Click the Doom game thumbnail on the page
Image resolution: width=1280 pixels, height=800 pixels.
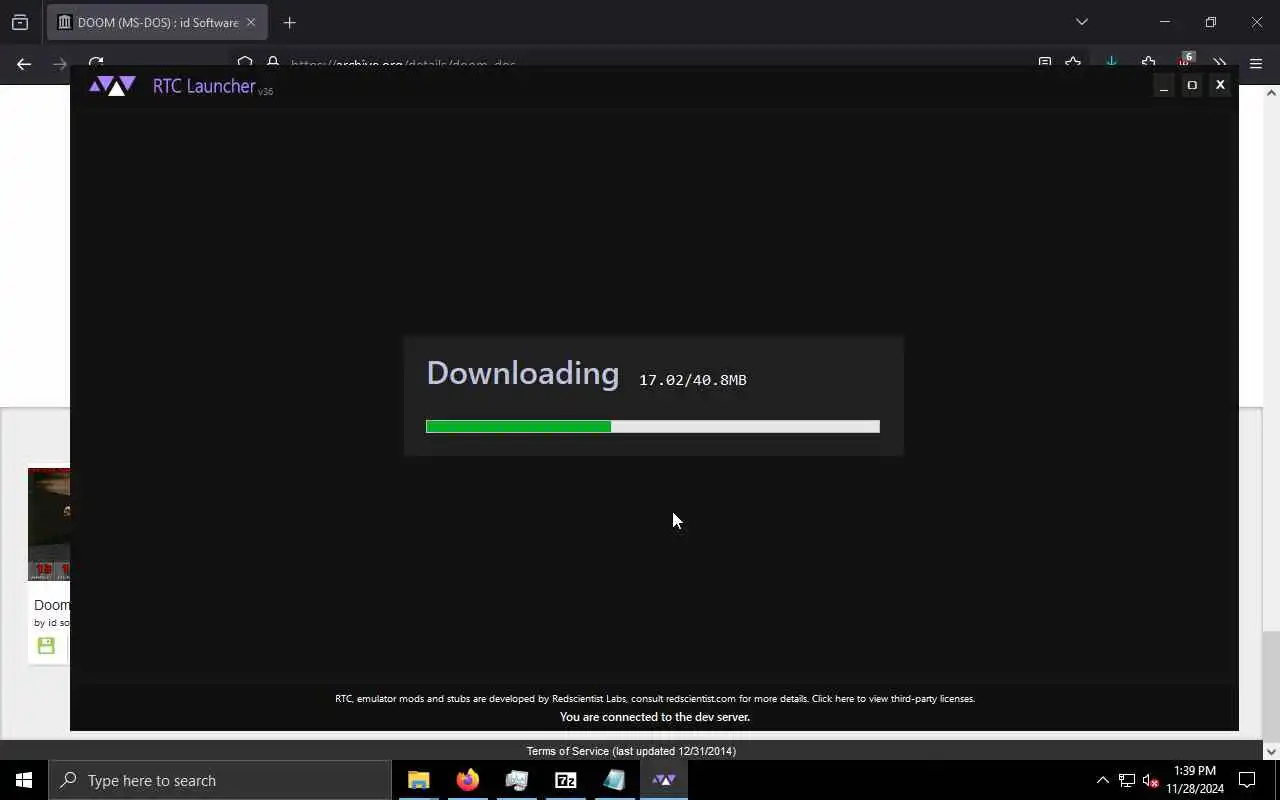[49, 524]
